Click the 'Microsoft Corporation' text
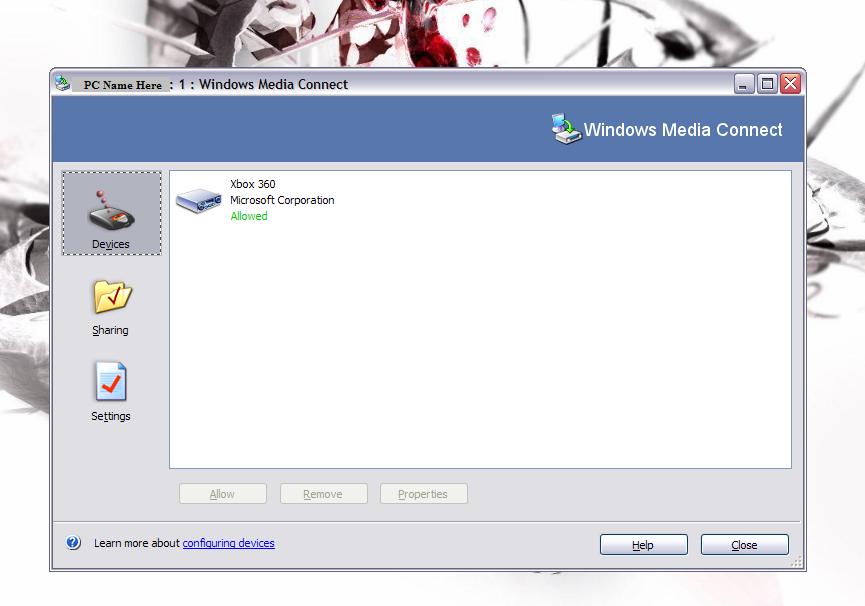This screenshot has width=865, height=606. tap(282, 200)
